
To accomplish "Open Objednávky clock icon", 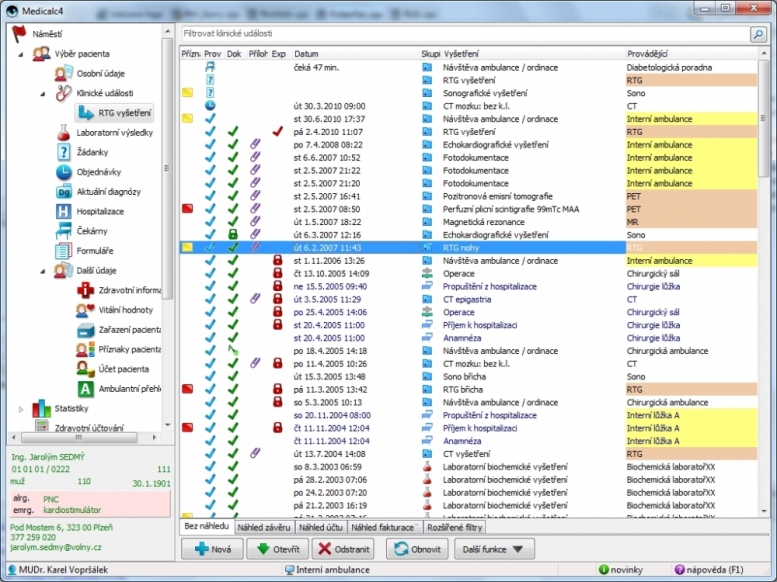I will click(x=64, y=172).
